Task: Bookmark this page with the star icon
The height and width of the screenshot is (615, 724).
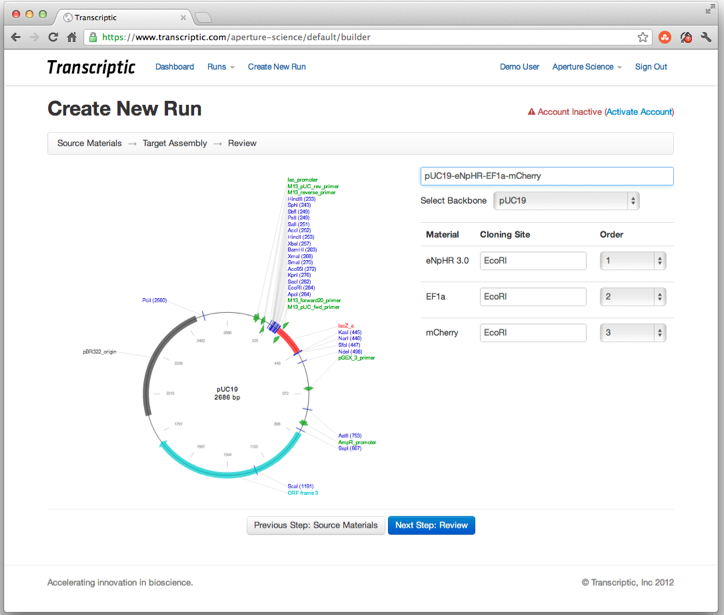Action: pos(643,37)
